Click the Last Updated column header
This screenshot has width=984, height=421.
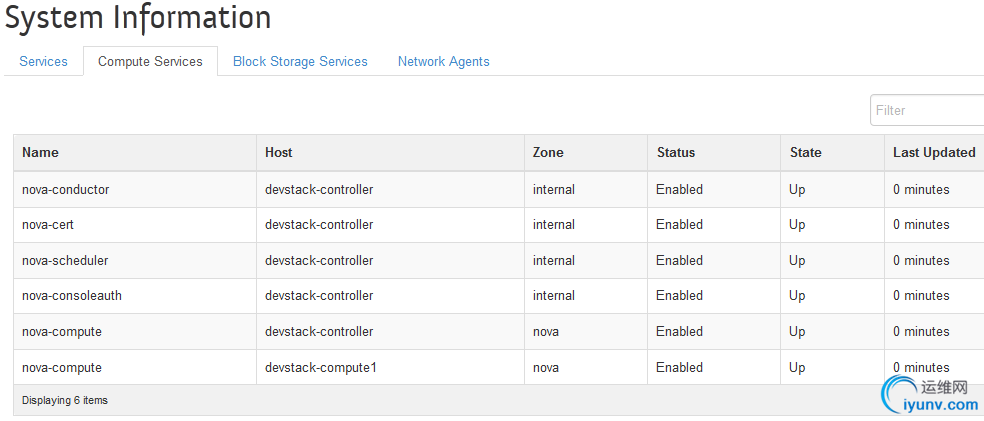coord(934,152)
